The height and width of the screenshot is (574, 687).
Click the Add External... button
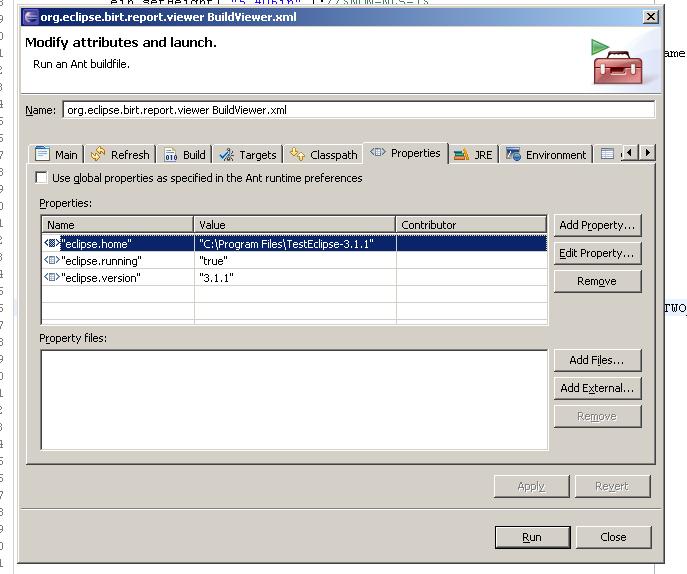click(597, 388)
